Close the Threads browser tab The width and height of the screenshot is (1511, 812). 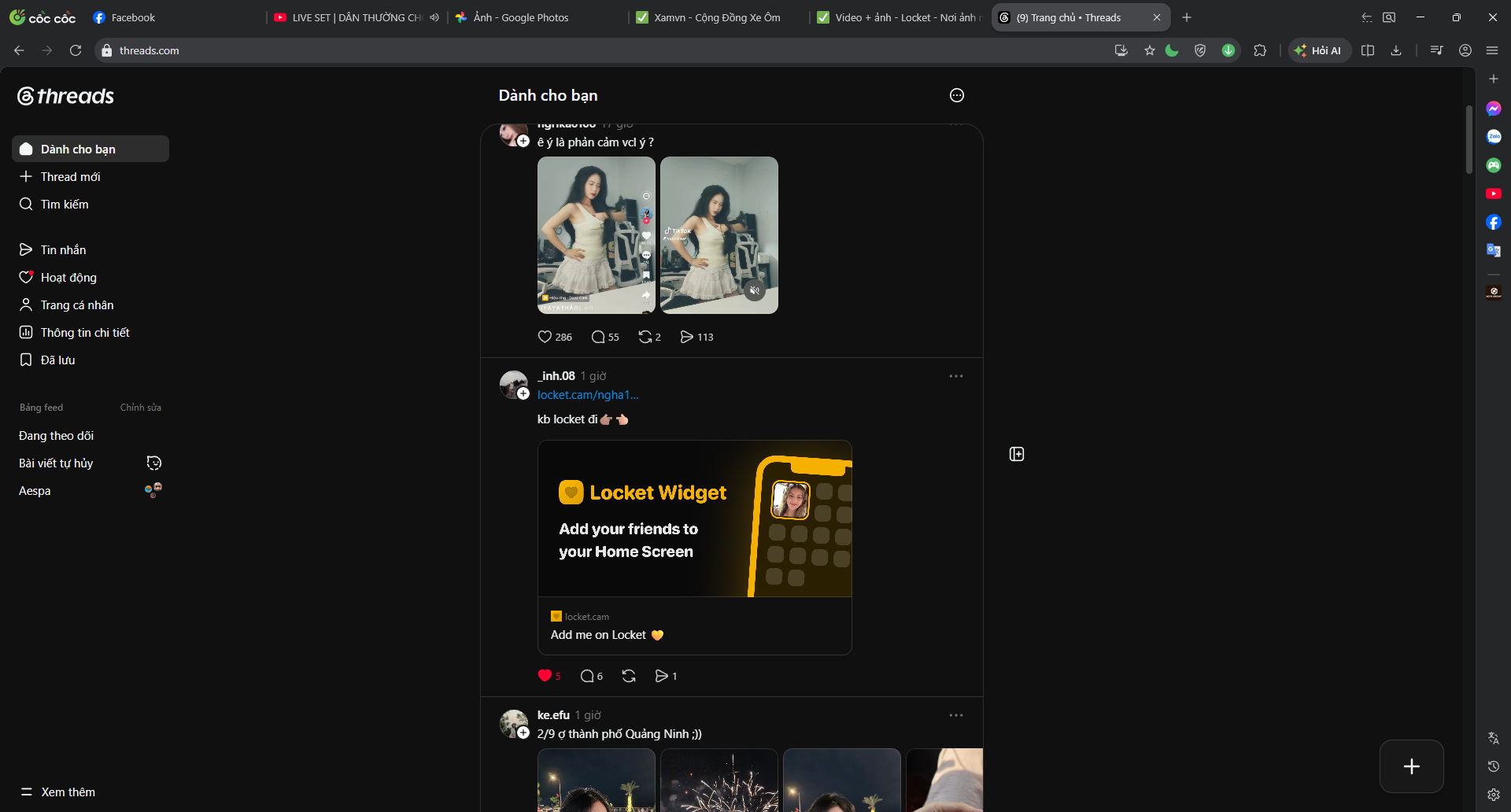tap(1157, 17)
